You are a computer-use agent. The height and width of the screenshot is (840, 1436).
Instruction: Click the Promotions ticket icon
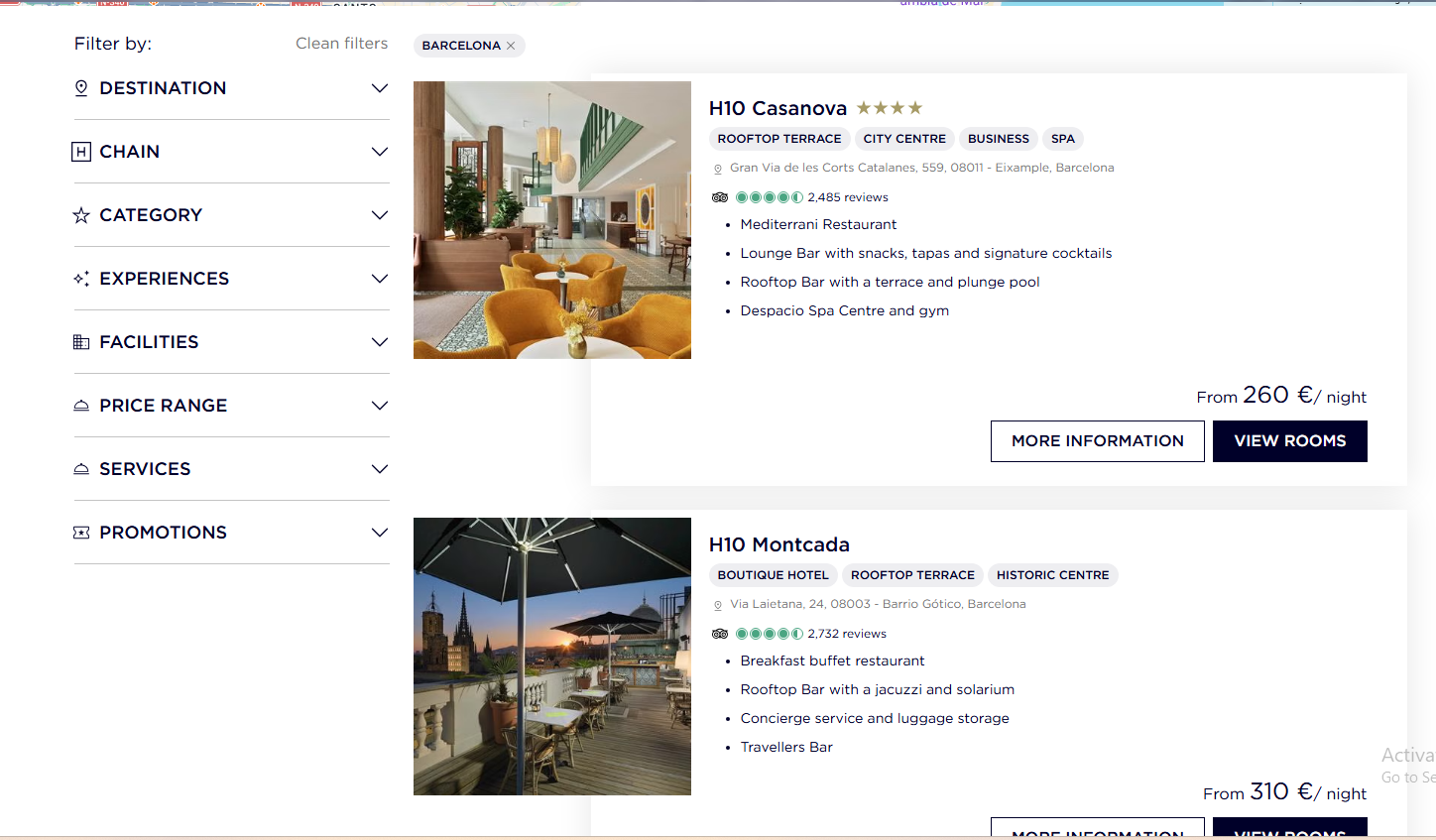[81, 533]
